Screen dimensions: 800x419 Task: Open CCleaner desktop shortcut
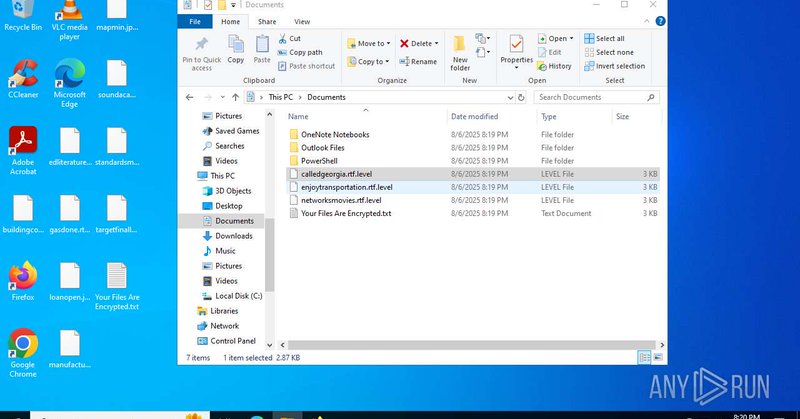click(x=23, y=79)
